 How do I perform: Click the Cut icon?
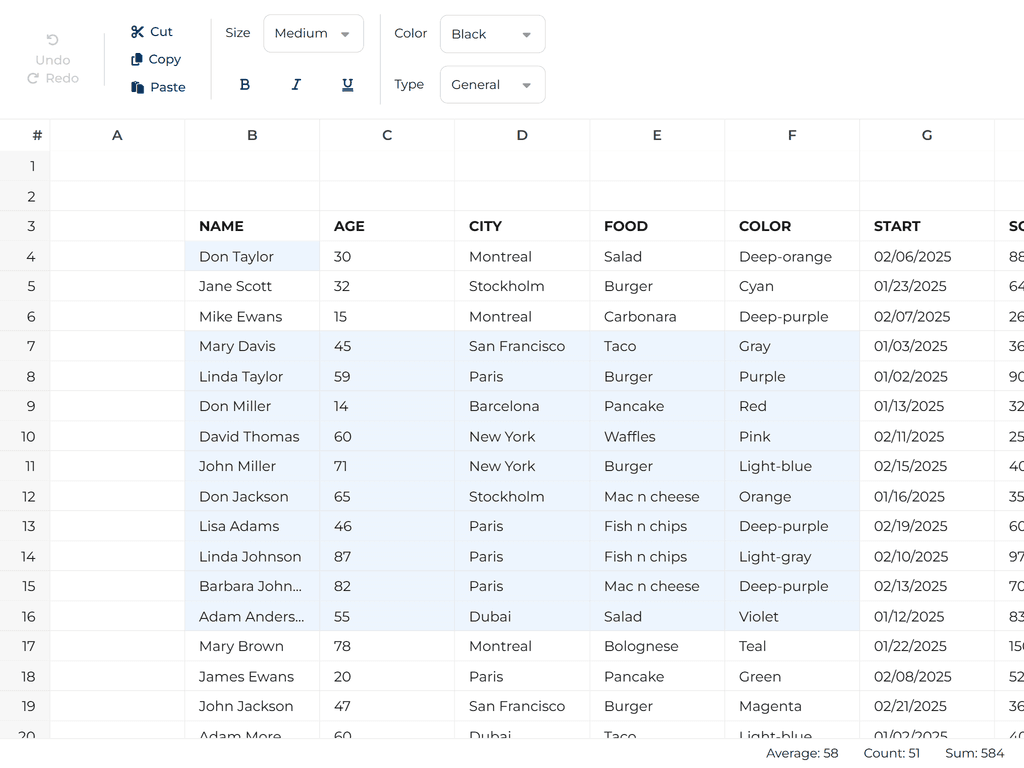coord(136,31)
